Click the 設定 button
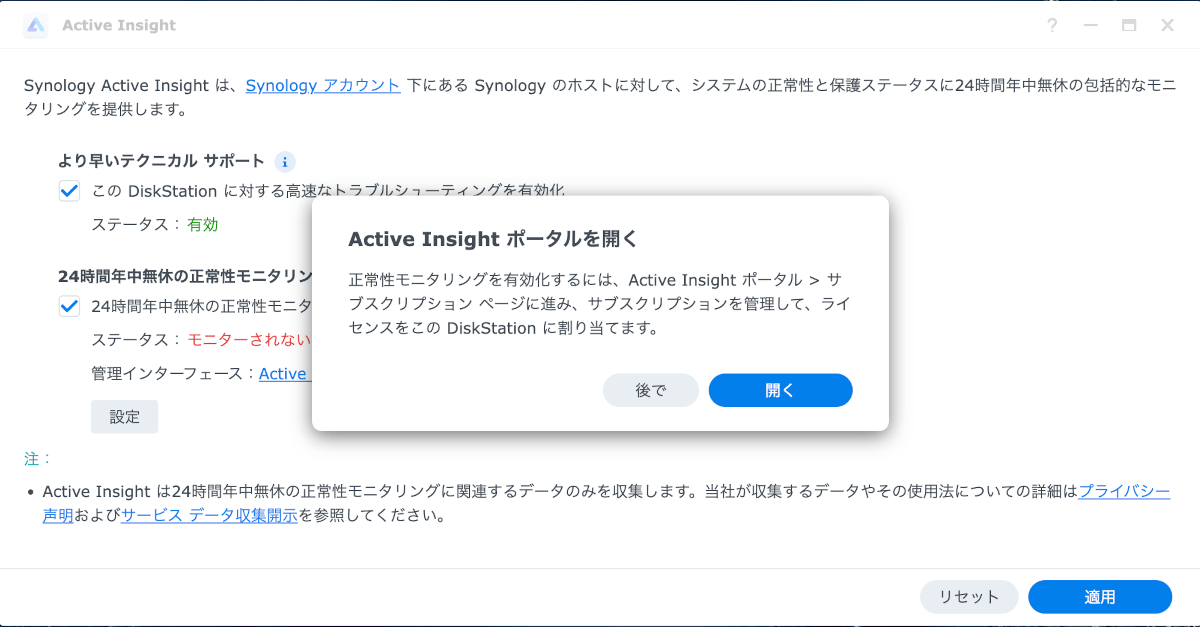The image size is (1200, 627). tap(124, 417)
